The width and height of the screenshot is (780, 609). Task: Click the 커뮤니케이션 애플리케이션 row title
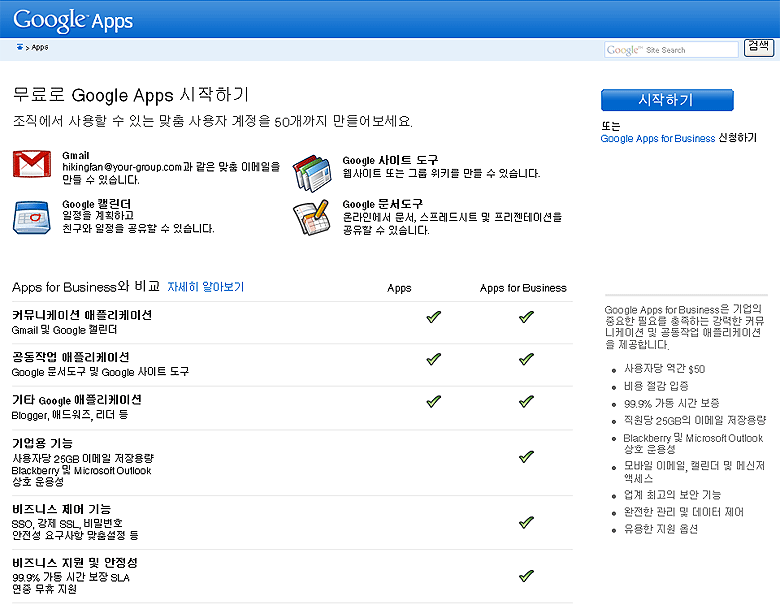point(82,315)
